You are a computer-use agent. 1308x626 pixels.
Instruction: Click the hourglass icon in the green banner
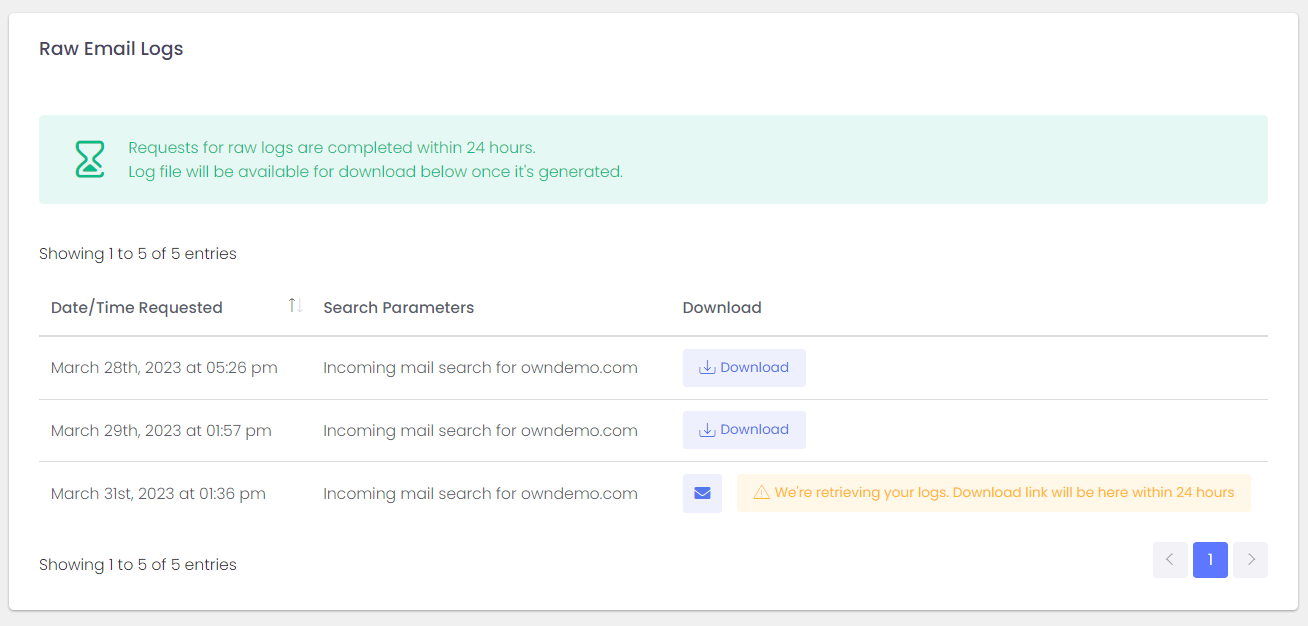pos(90,160)
